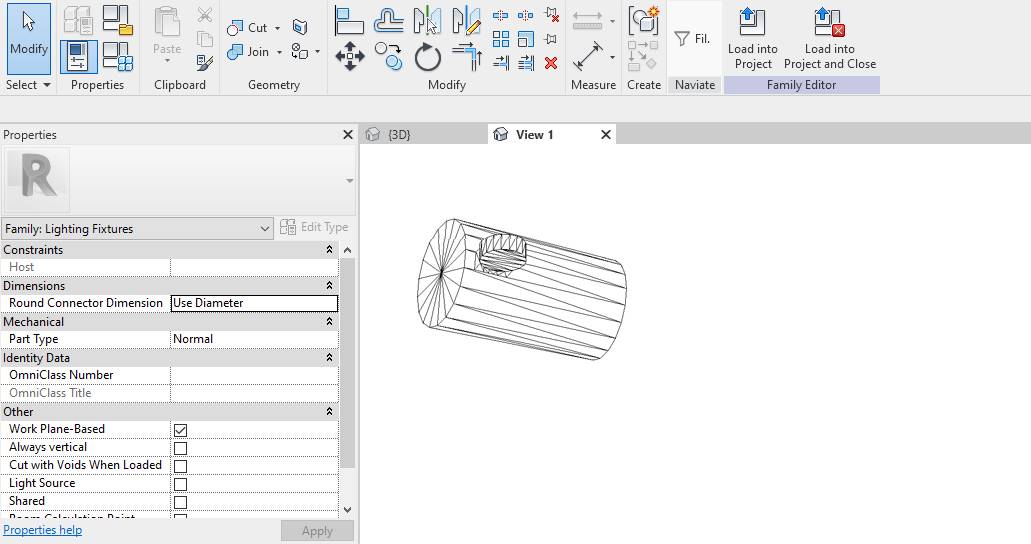Screen dimensions: 1031x544
Task: Click Load into Project
Action: [753, 38]
